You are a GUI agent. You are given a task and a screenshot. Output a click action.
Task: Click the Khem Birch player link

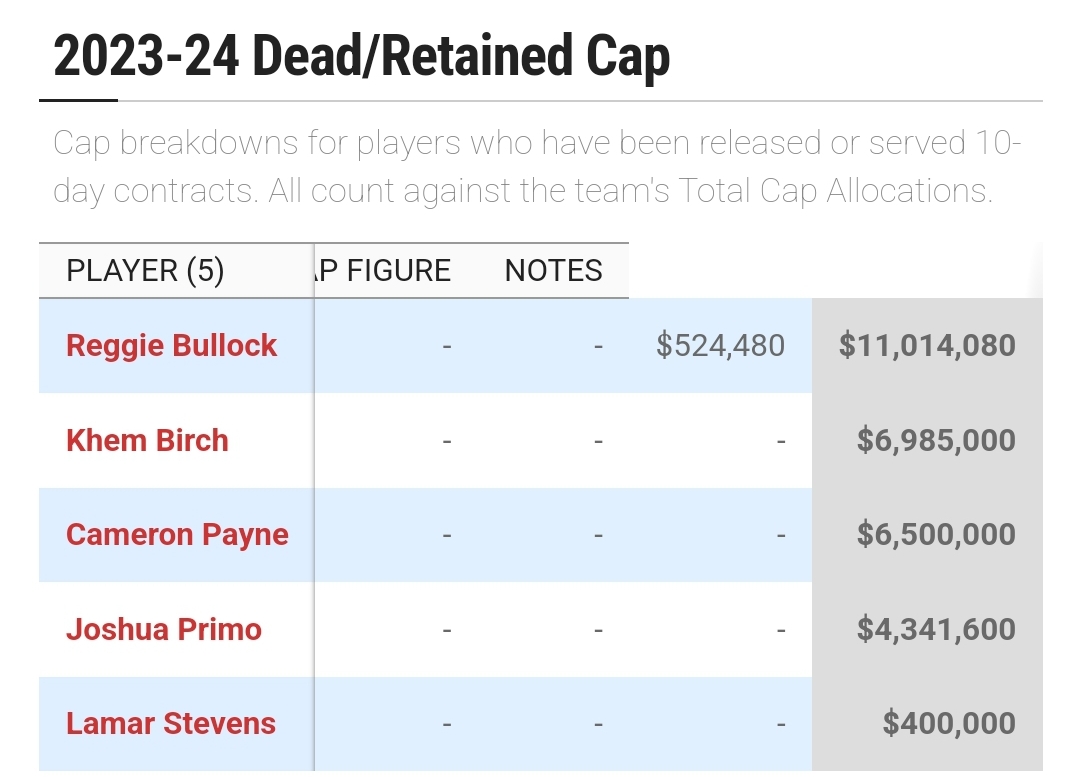[147, 440]
